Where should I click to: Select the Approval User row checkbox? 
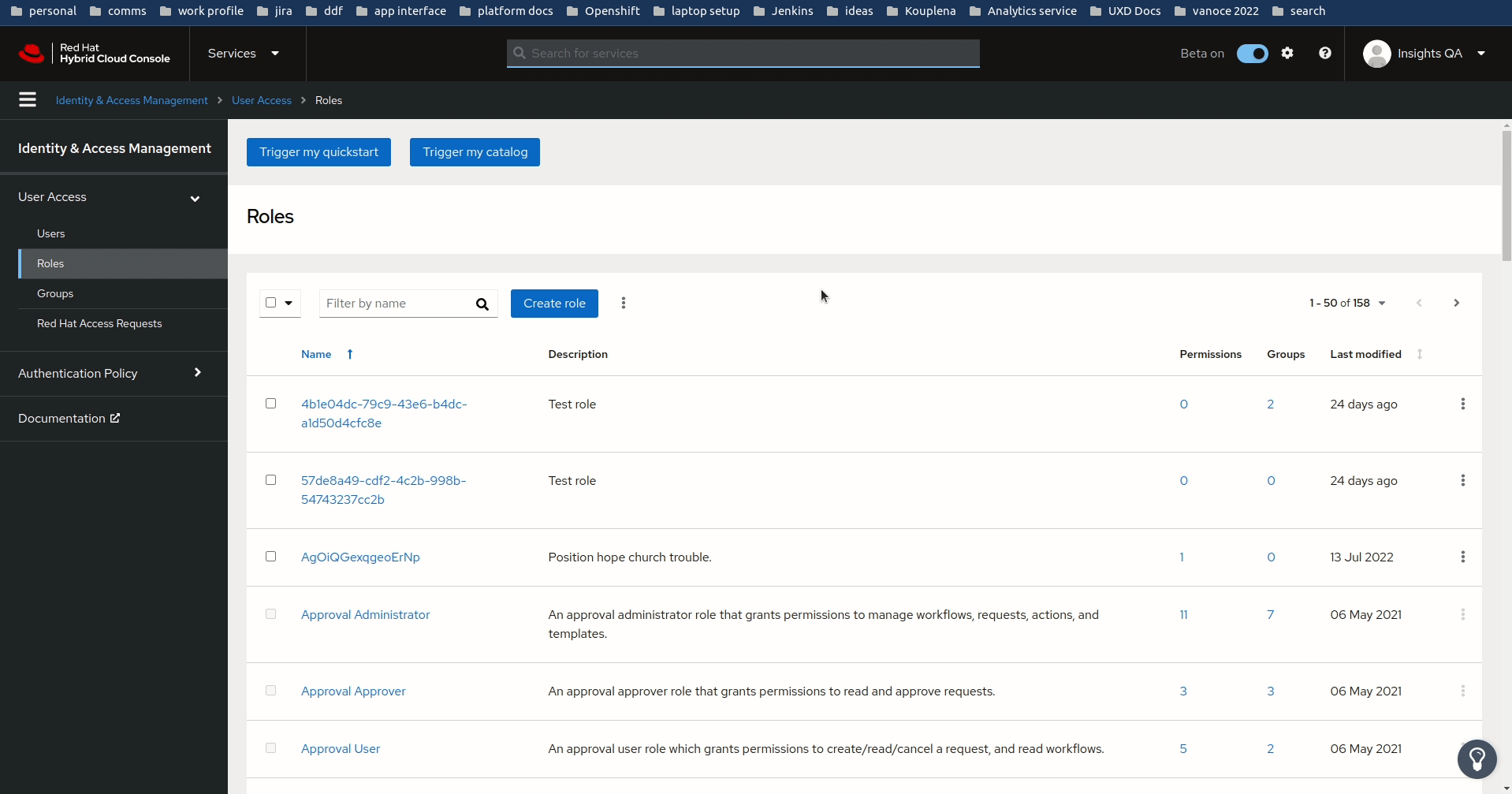click(271, 748)
